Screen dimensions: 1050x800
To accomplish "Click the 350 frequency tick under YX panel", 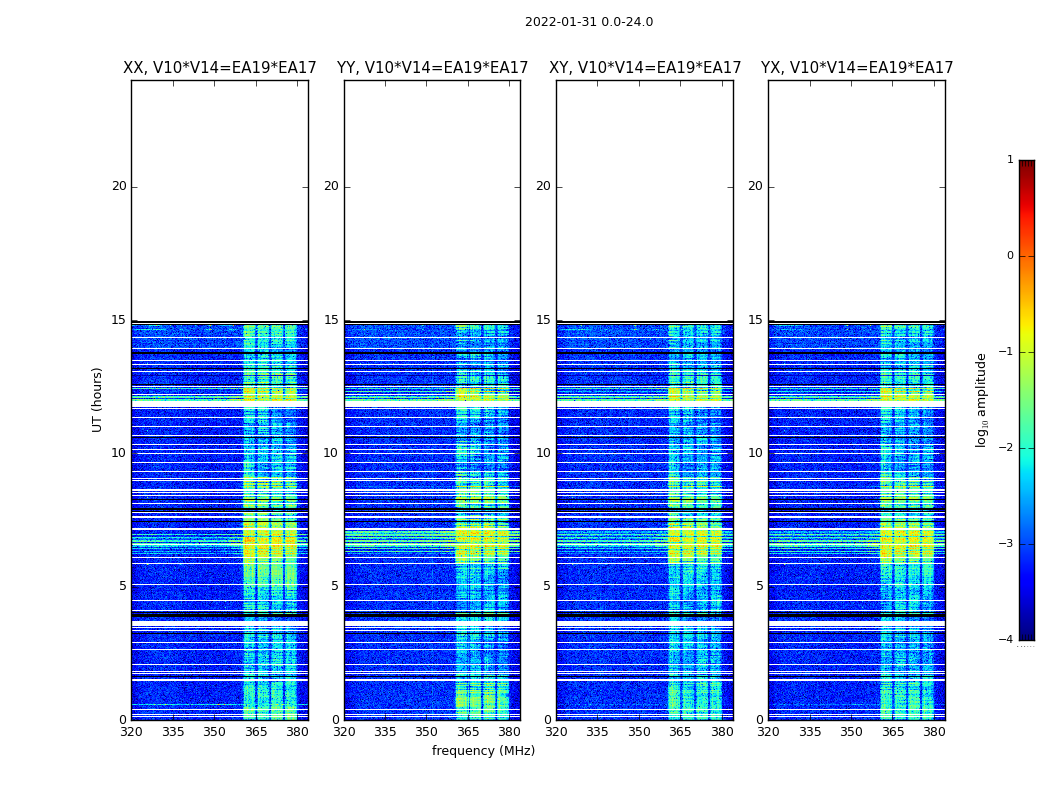I will point(851,732).
